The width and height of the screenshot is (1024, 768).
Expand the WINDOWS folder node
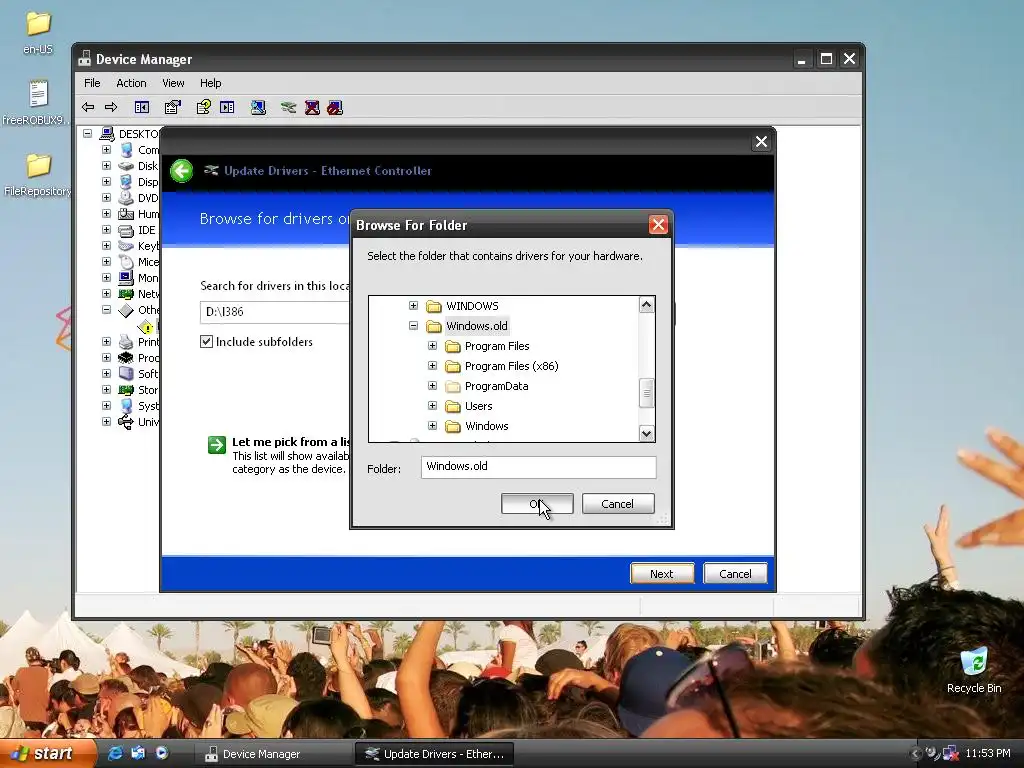click(413, 306)
